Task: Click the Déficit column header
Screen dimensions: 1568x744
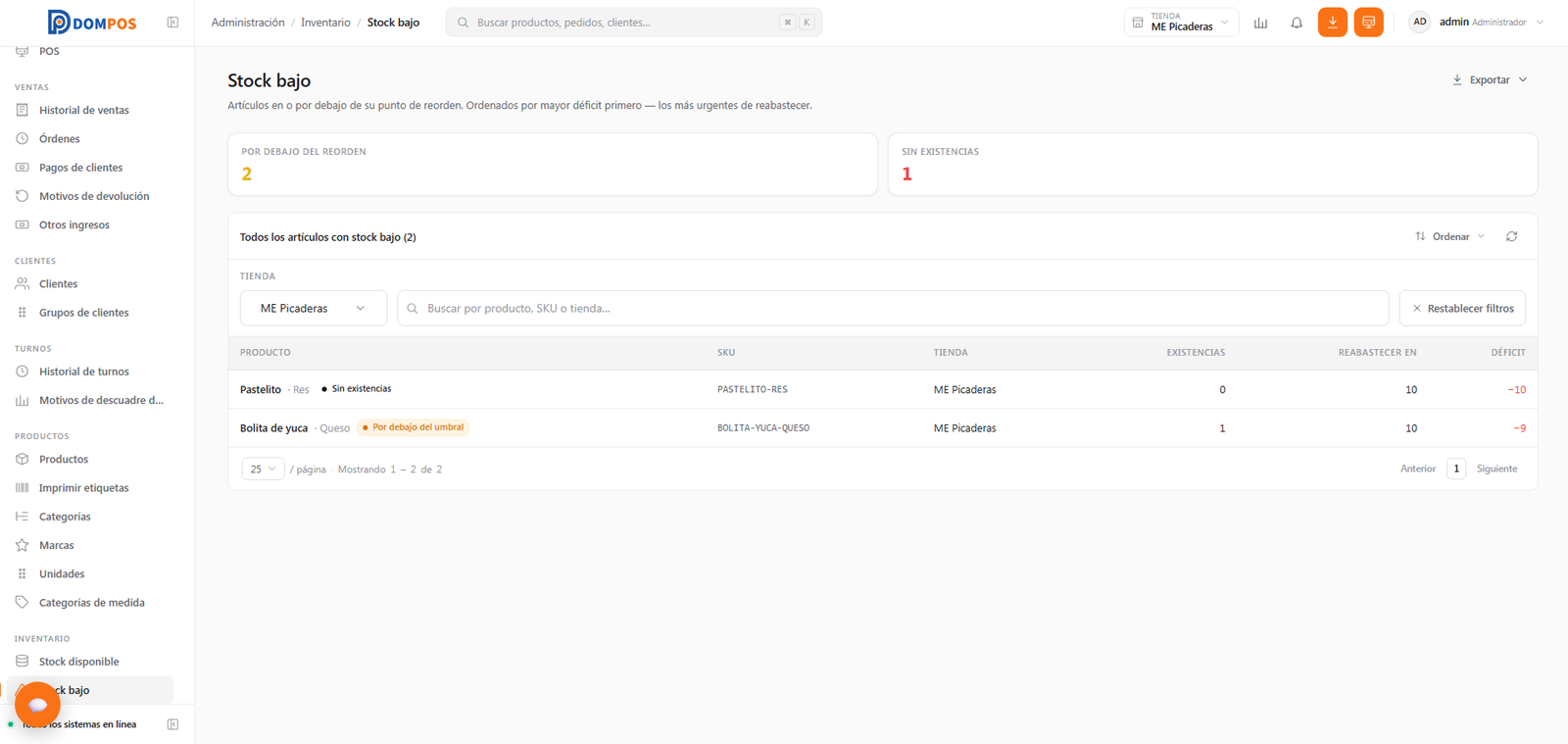Action: click(1508, 352)
